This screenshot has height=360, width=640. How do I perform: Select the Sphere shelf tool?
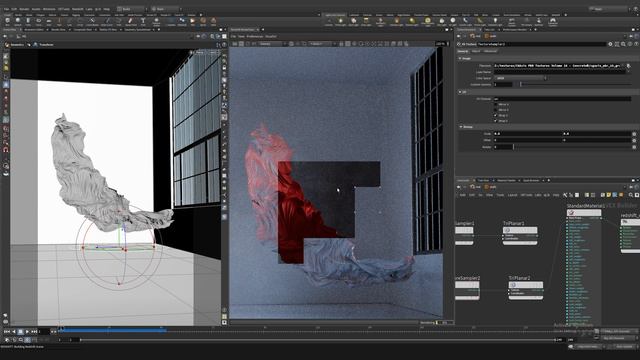[18, 21]
